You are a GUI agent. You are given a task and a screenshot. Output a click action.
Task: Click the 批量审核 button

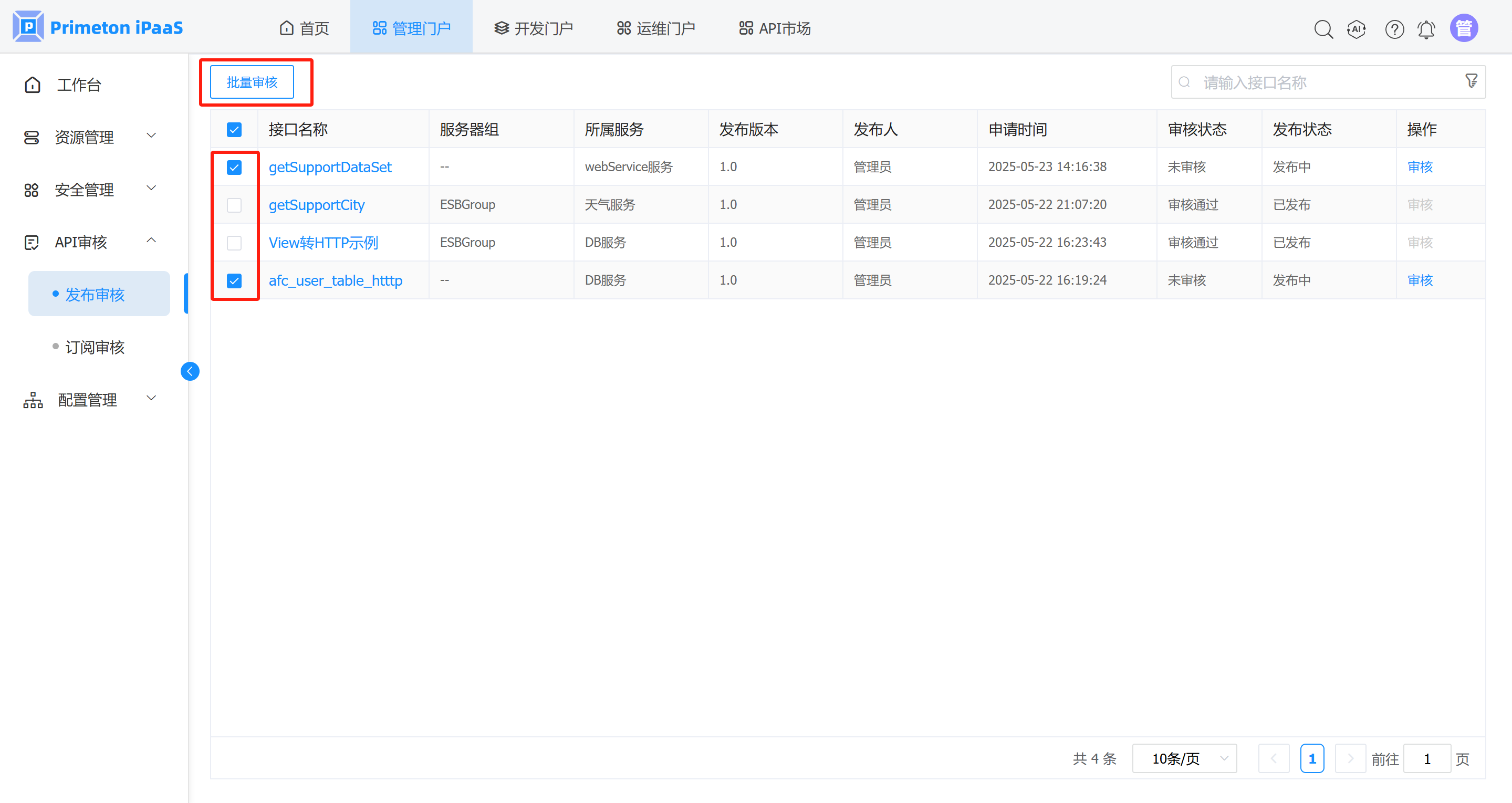click(252, 82)
